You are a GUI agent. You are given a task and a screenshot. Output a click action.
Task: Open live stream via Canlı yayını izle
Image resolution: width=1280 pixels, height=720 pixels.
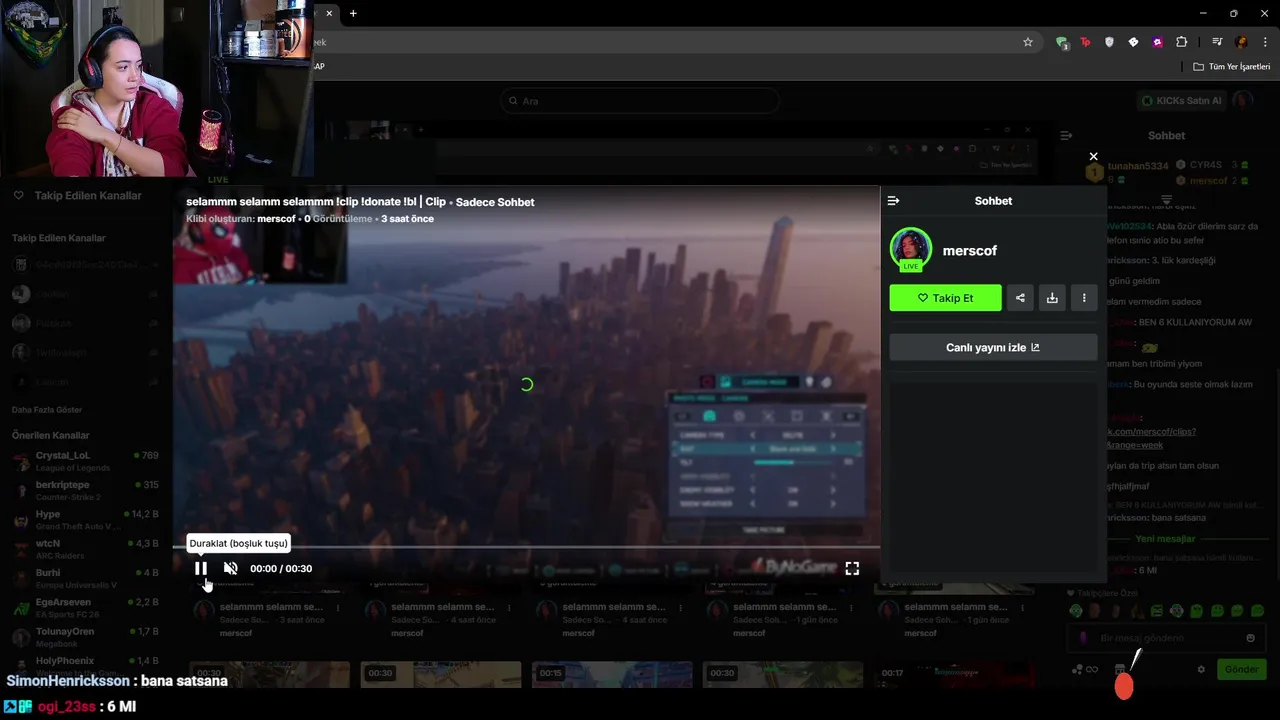[x=993, y=347]
